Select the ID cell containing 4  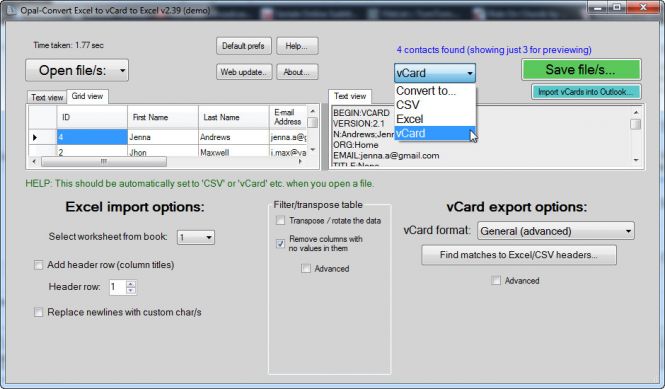coord(92,137)
